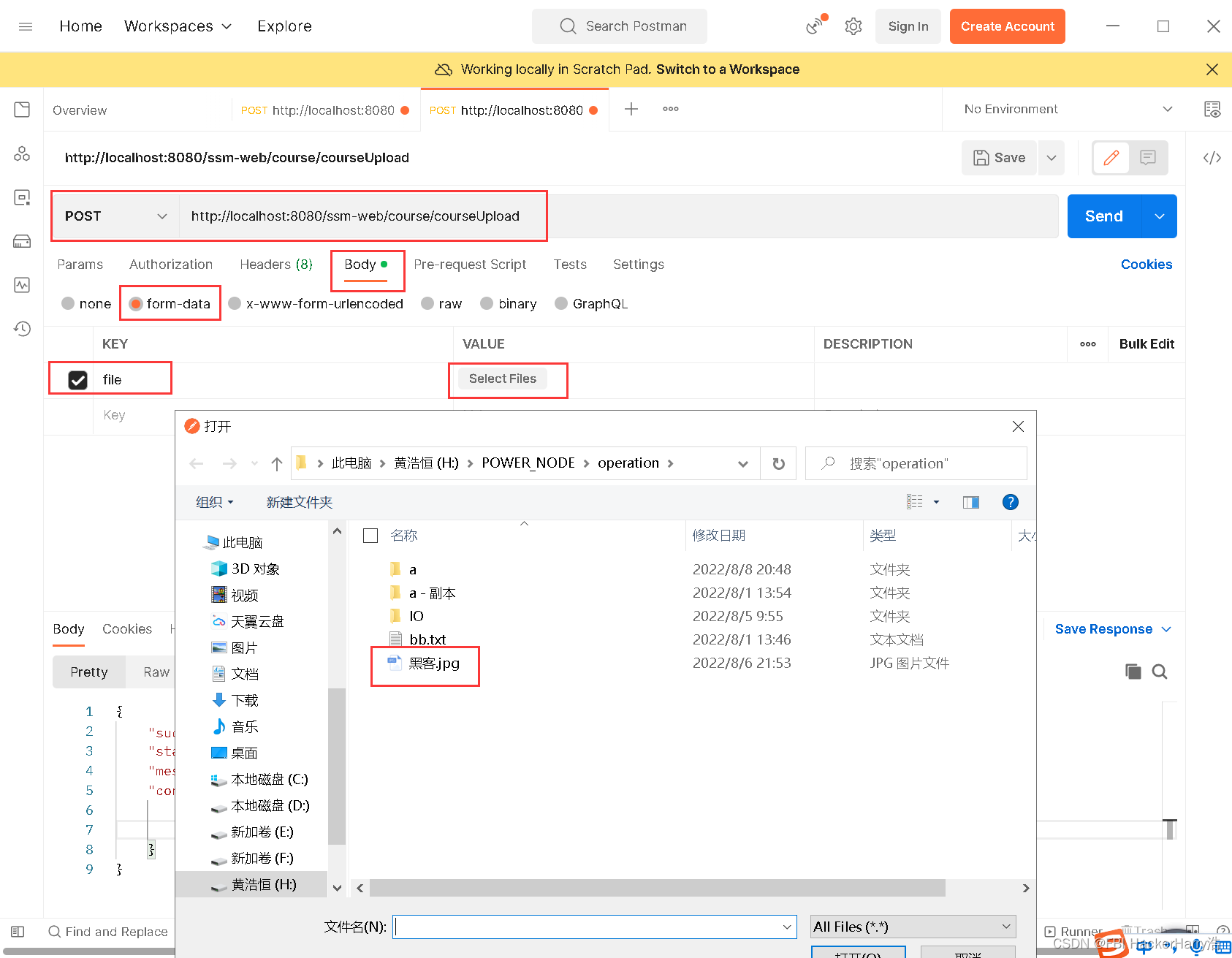Open tab options three-dot menu
1232x958 pixels.
[671, 109]
